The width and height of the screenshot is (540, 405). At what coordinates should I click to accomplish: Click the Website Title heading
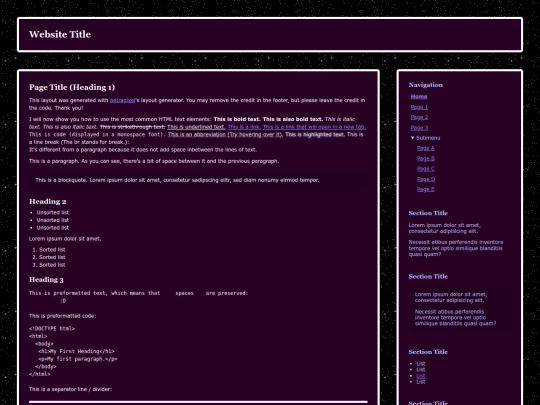pos(60,34)
